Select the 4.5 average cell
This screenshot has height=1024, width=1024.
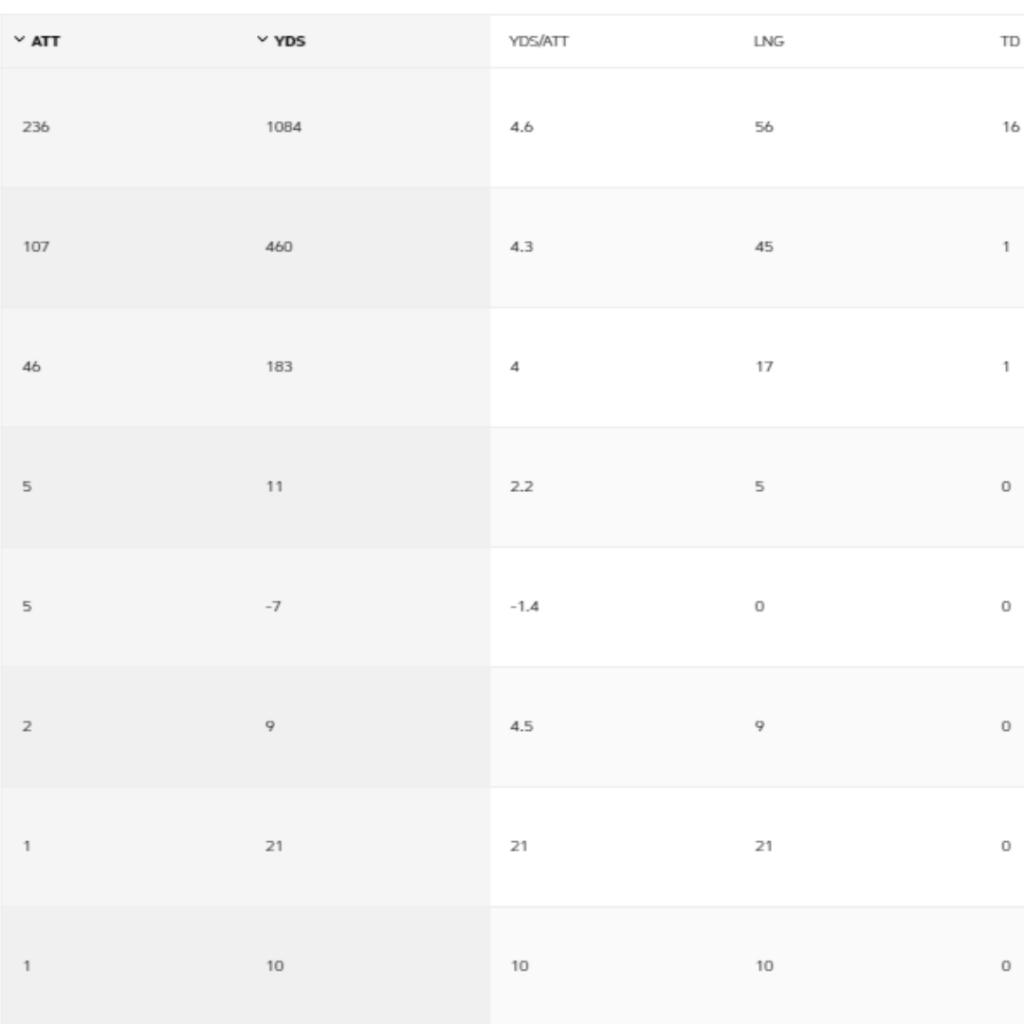(521, 727)
